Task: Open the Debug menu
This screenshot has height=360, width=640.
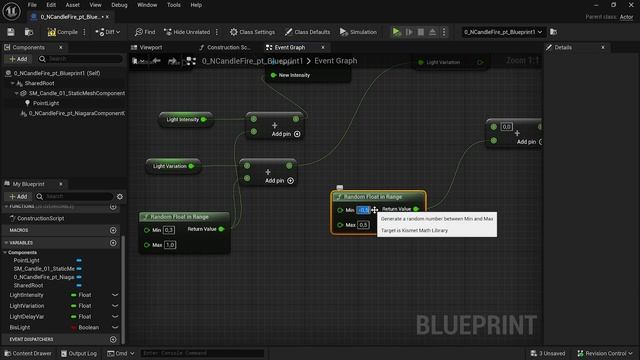Action: 119,5
